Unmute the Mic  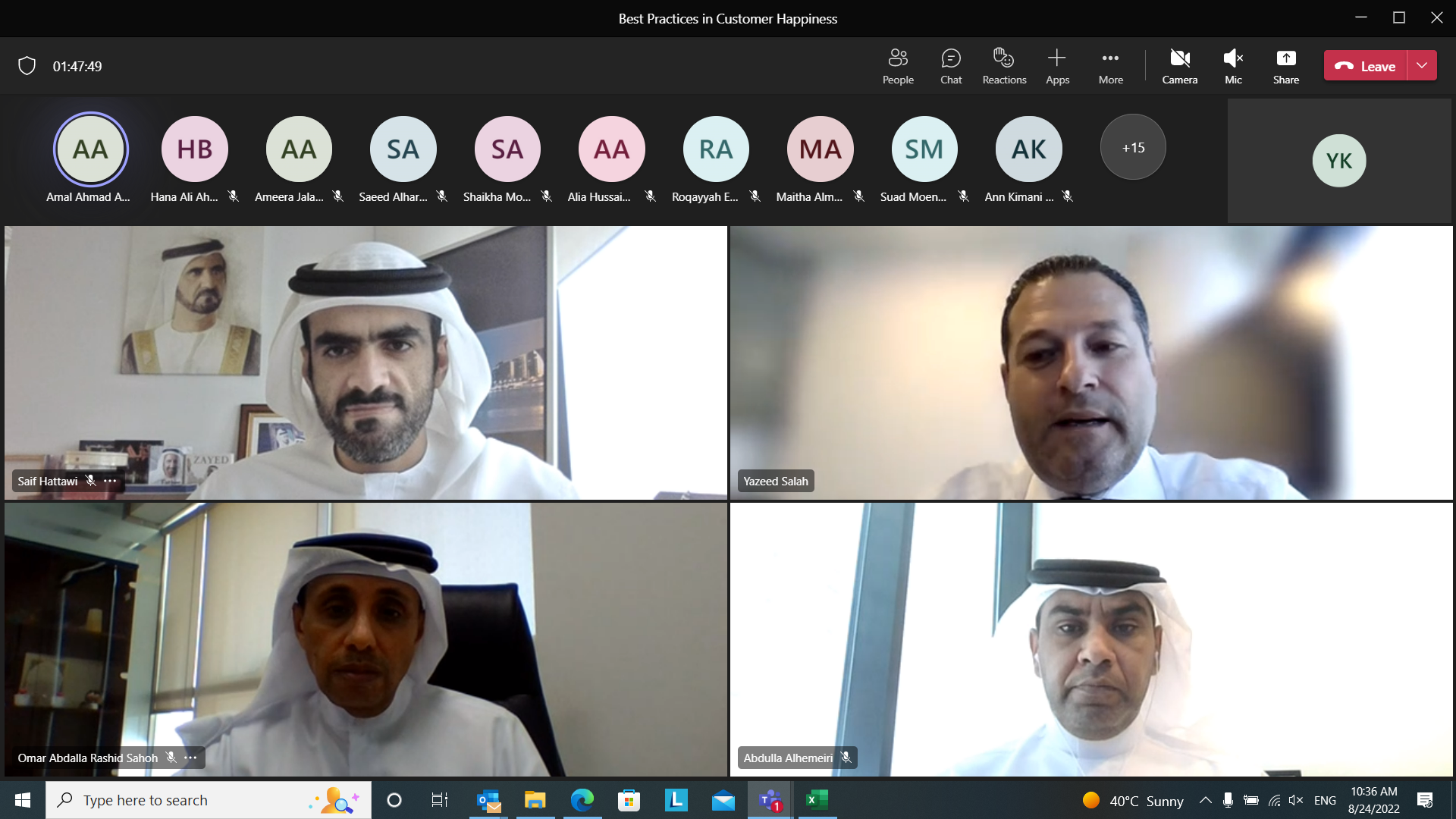(1233, 66)
